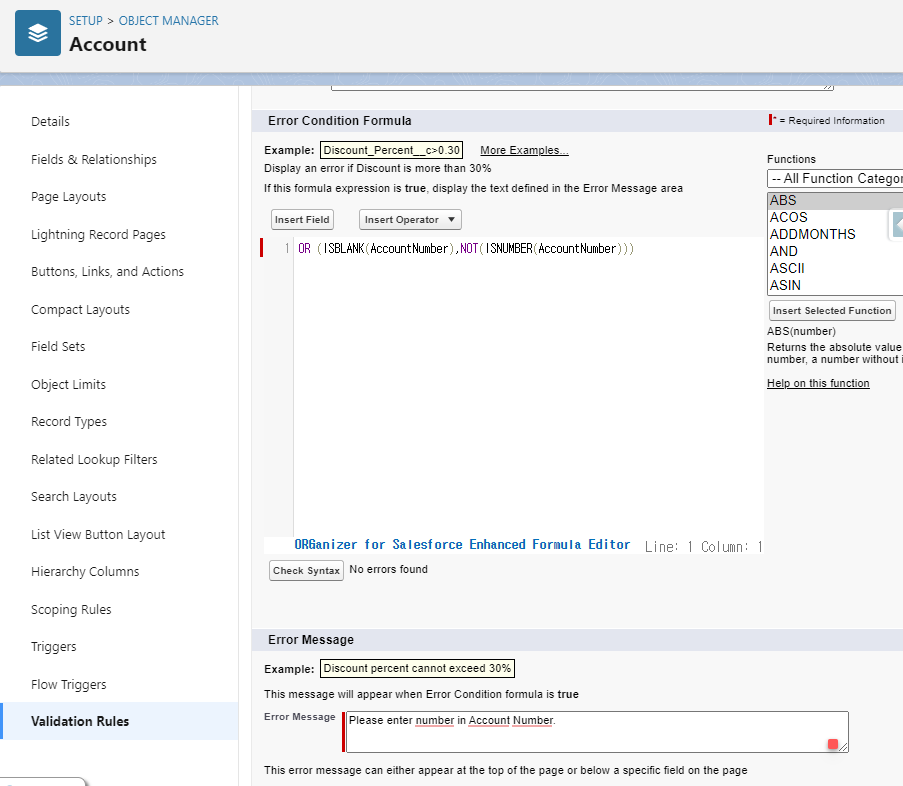
Task: Go to Triggers
Action: click(54, 647)
